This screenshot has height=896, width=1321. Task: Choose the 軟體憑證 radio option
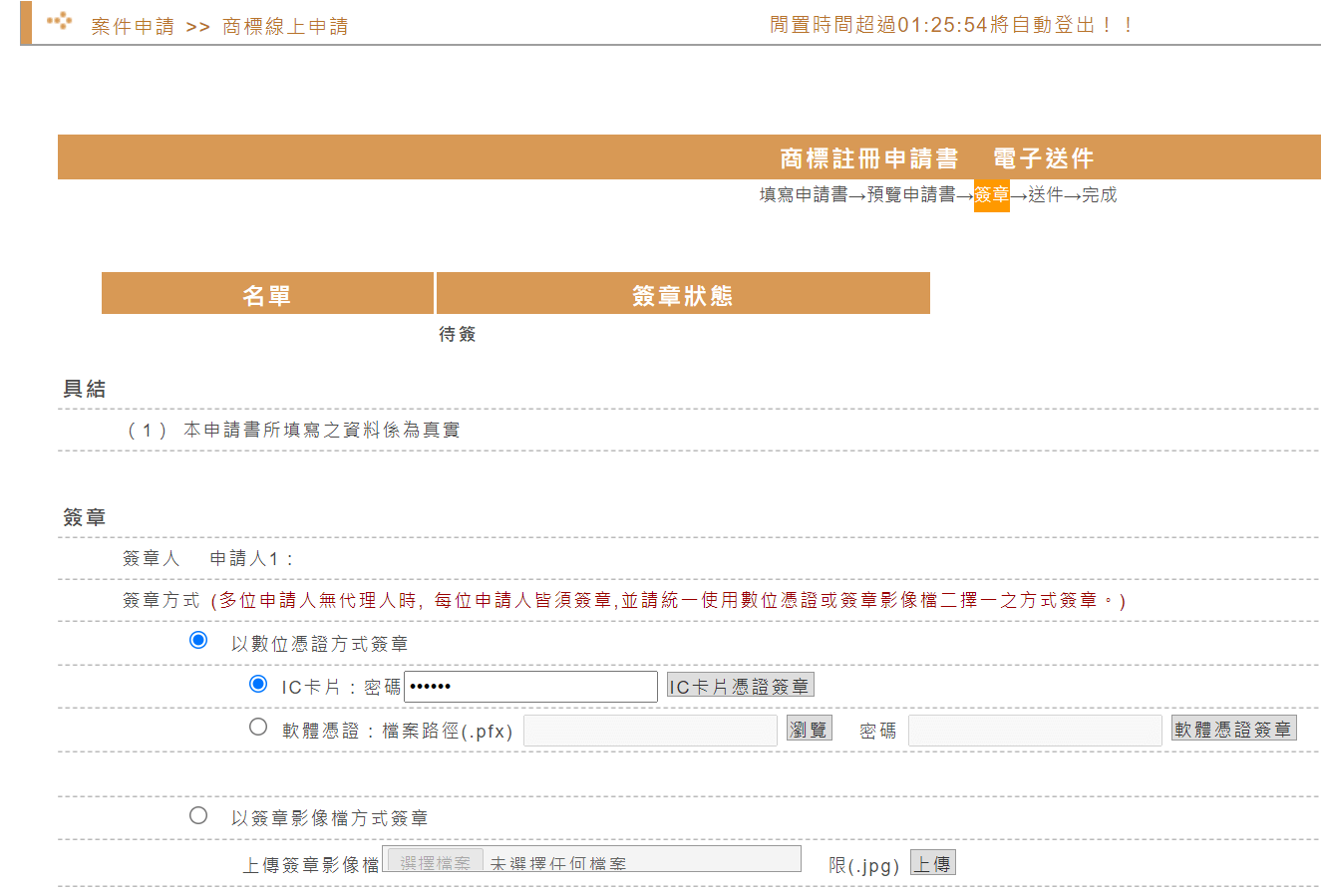click(x=258, y=727)
